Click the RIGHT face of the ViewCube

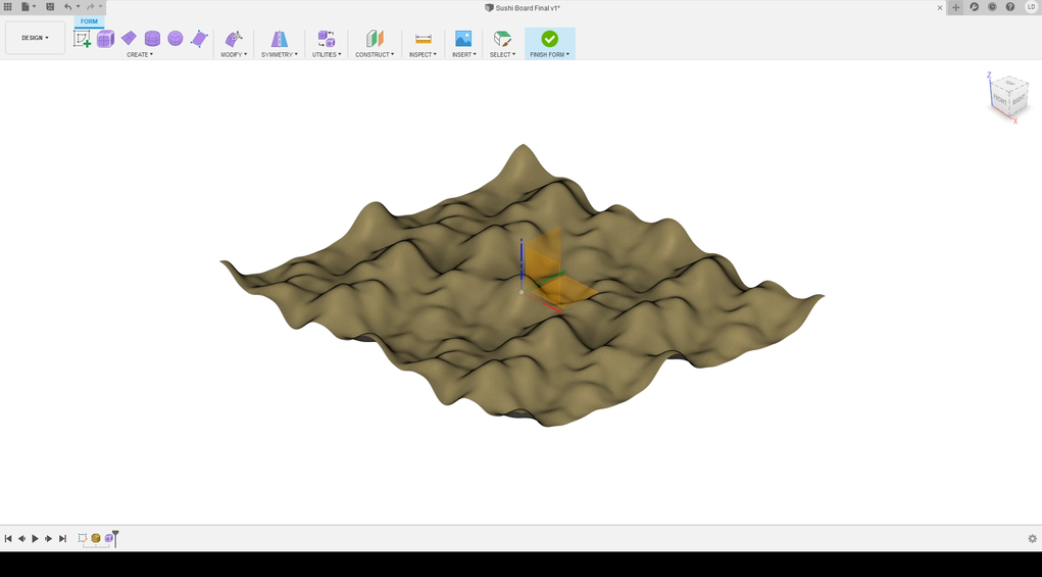click(x=1019, y=100)
